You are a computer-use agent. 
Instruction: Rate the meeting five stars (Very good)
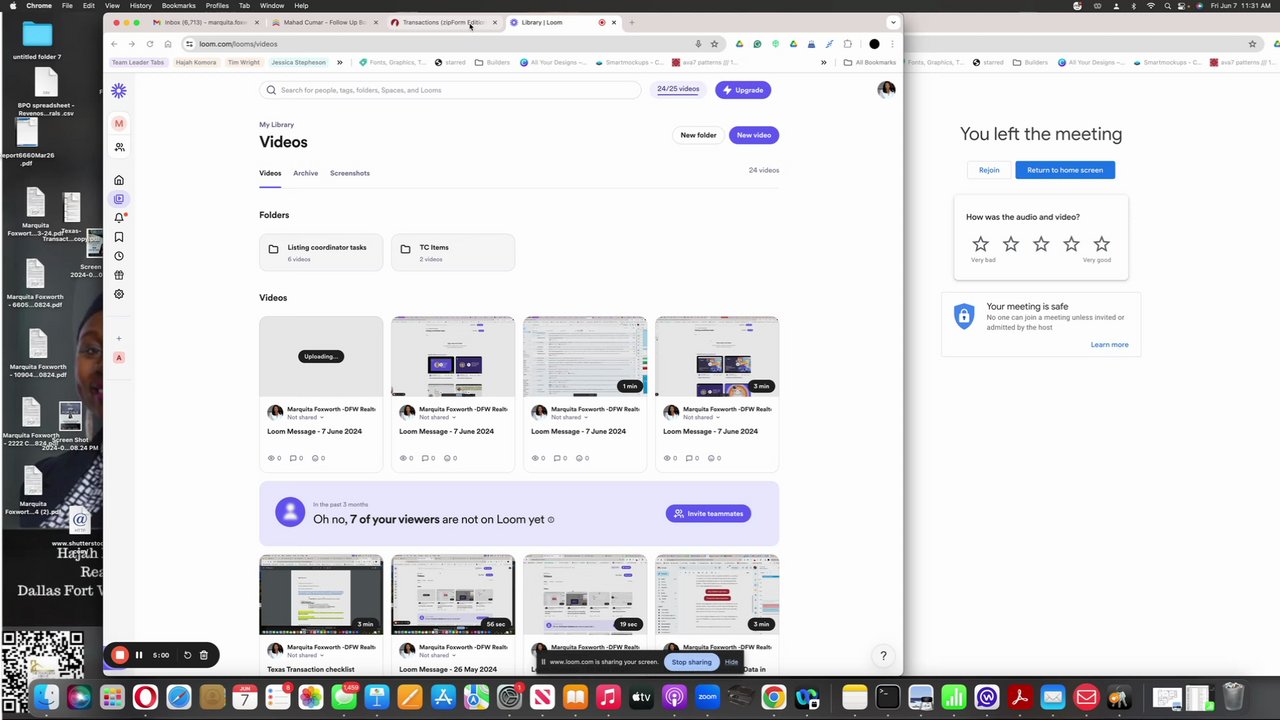click(x=1101, y=244)
